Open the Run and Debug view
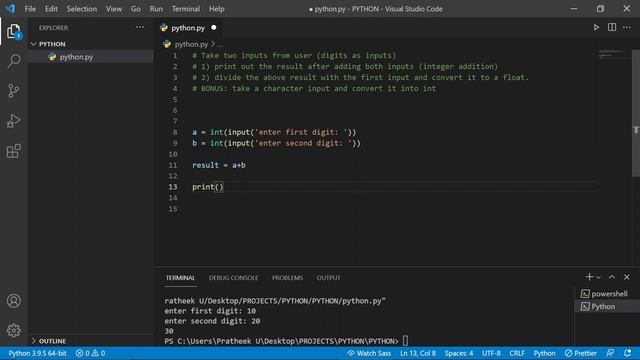 coord(13,121)
